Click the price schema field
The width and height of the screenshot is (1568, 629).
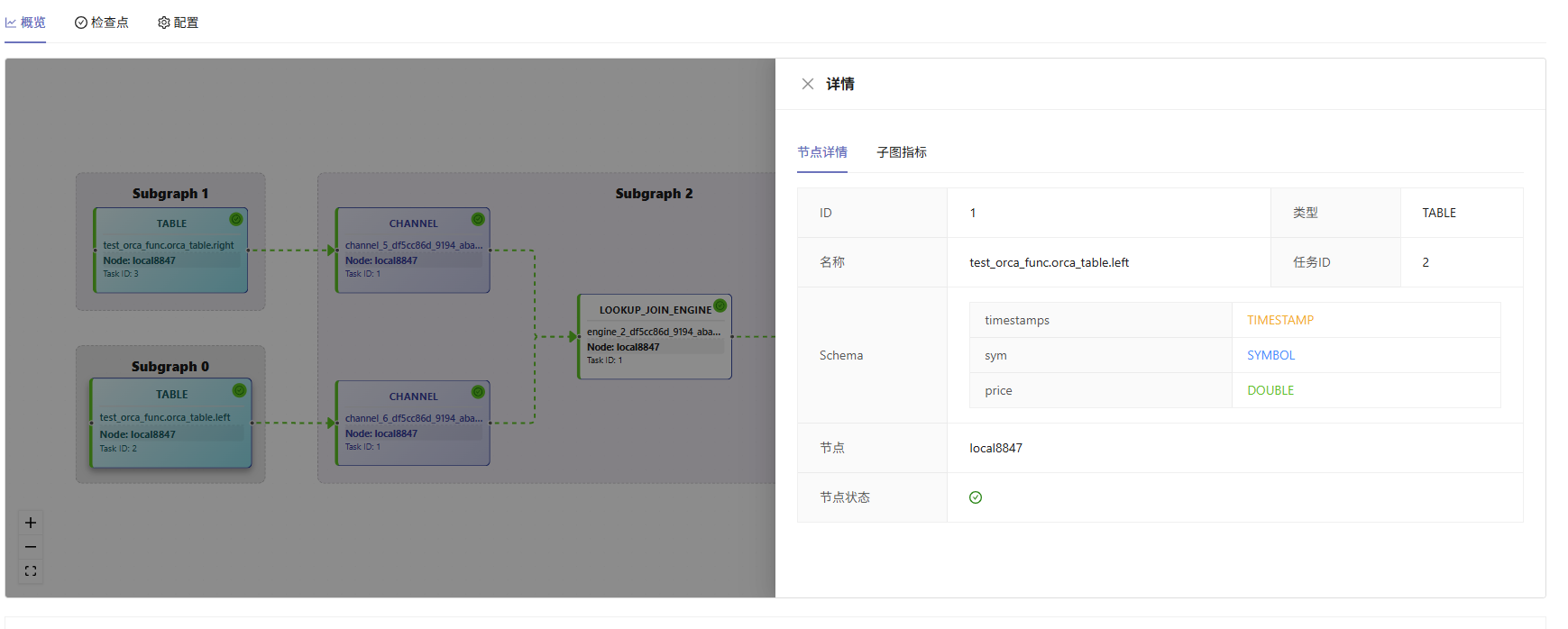(x=998, y=390)
